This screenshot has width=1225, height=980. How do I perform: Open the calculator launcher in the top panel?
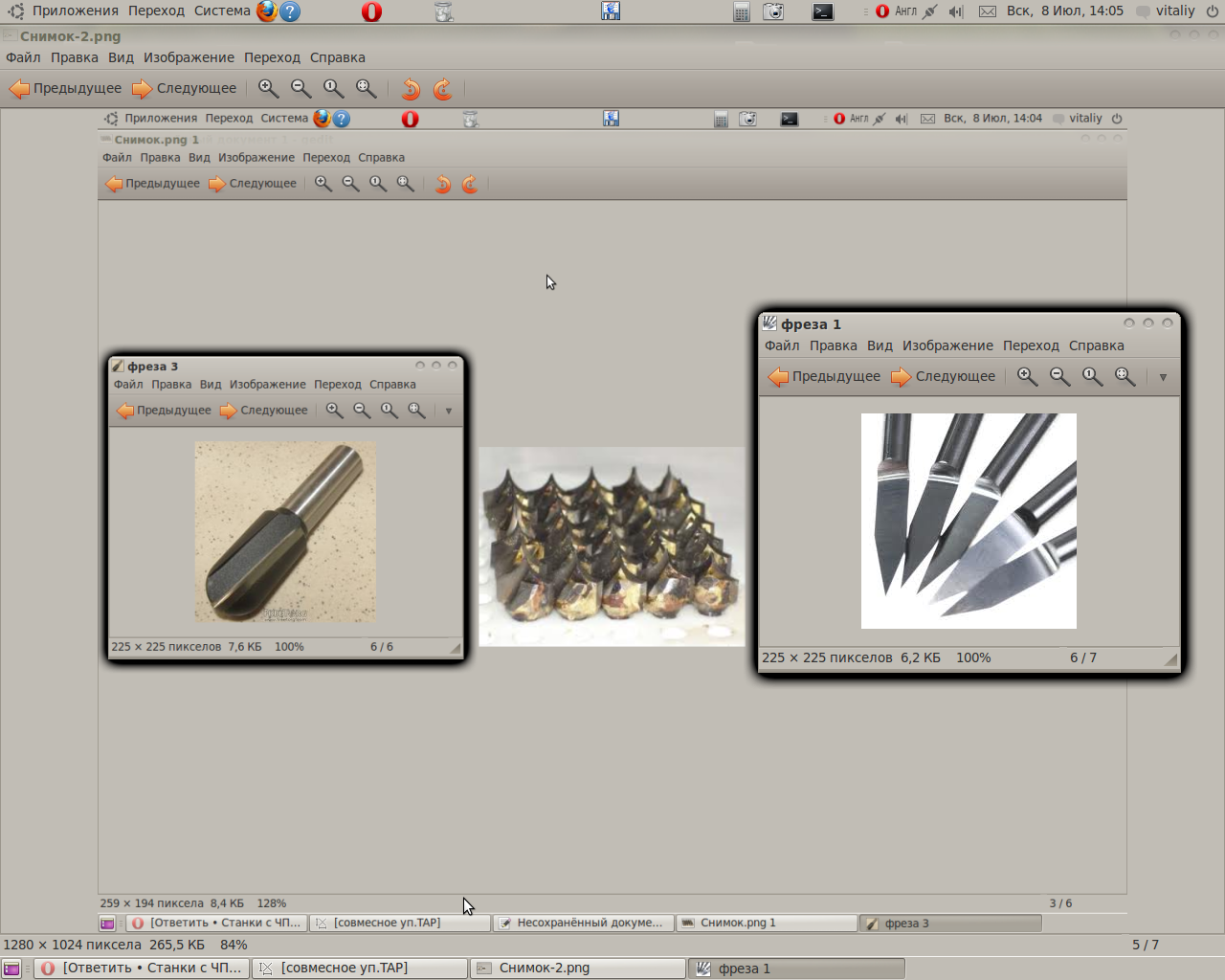[x=741, y=11]
